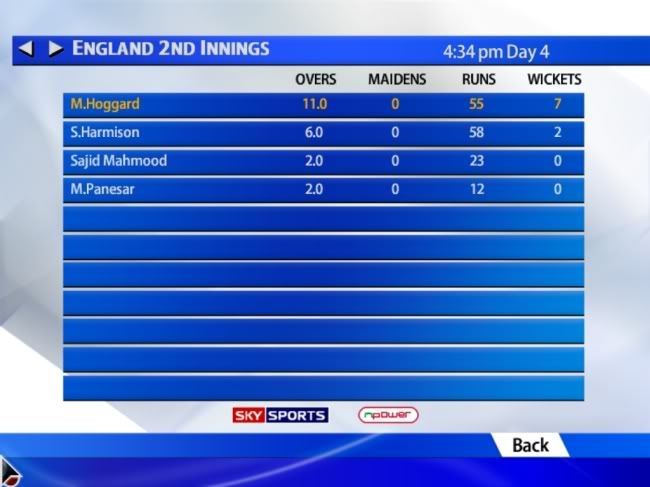Click the right arrow for next innings

[56, 48]
